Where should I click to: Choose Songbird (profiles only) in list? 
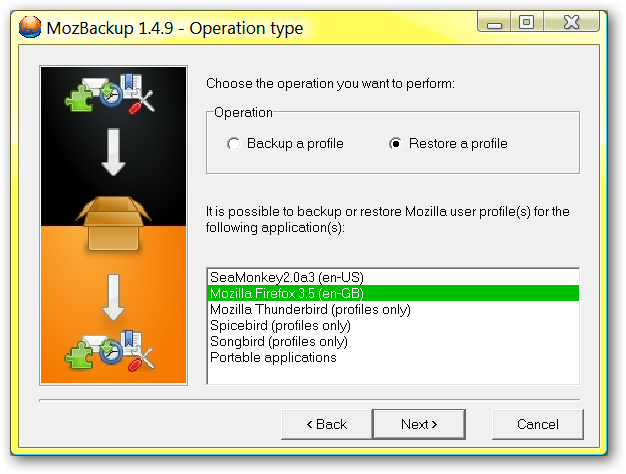(x=393, y=341)
